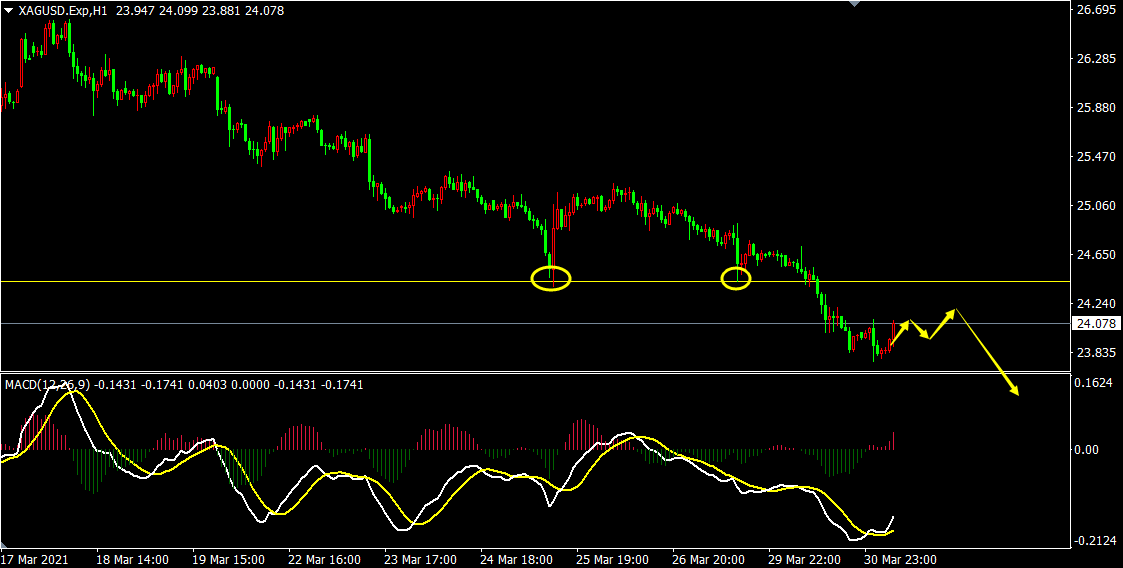Click the current price label 24.078

(1094, 323)
